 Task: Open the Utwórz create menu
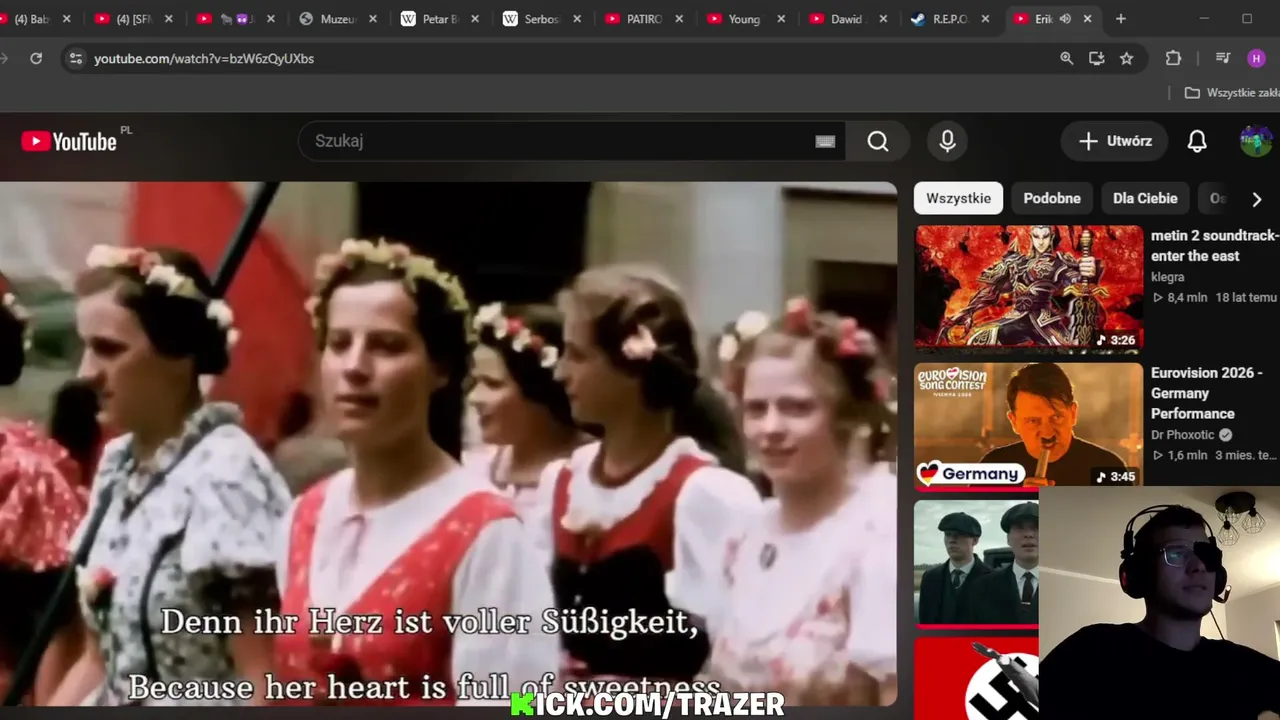(1115, 141)
